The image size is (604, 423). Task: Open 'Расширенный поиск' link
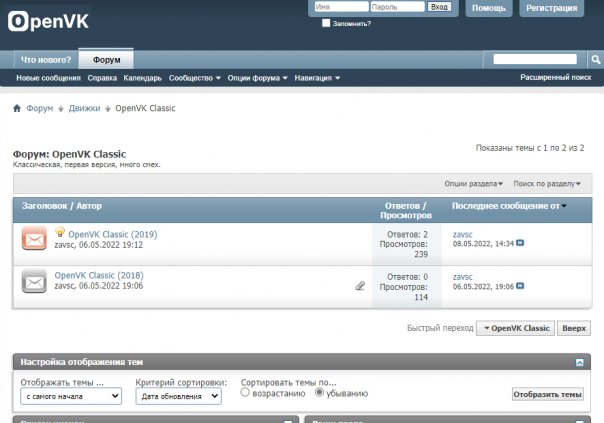point(555,77)
